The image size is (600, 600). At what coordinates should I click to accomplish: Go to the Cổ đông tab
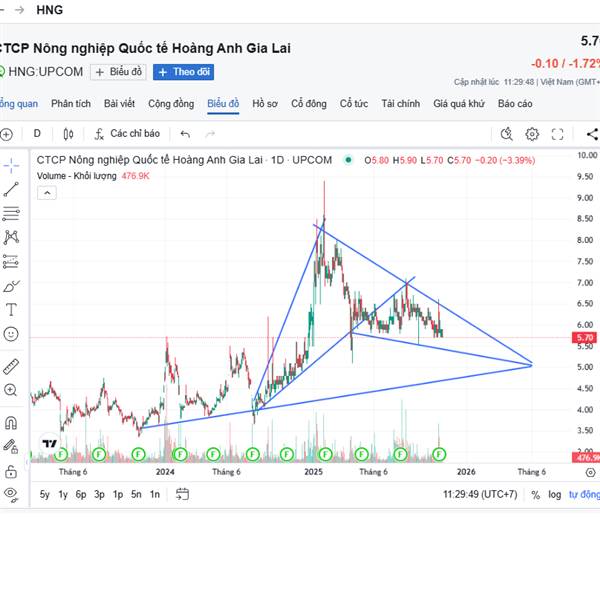pyautogui.click(x=309, y=104)
